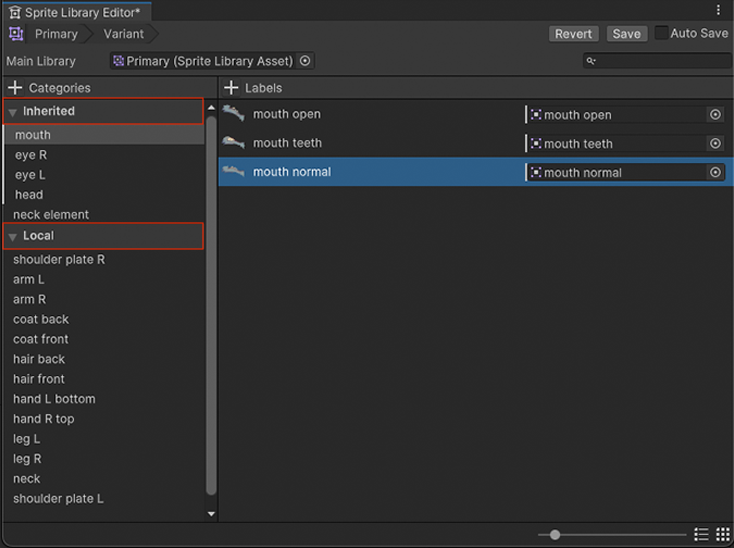Select the Sprite Library Editor tab
The width and height of the screenshot is (734, 548).
pos(76,12)
